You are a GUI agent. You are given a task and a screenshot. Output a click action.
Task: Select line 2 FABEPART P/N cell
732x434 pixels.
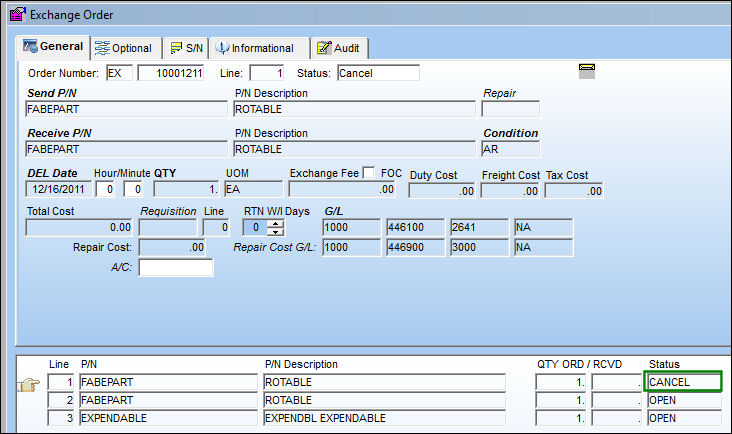tap(169, 400)
